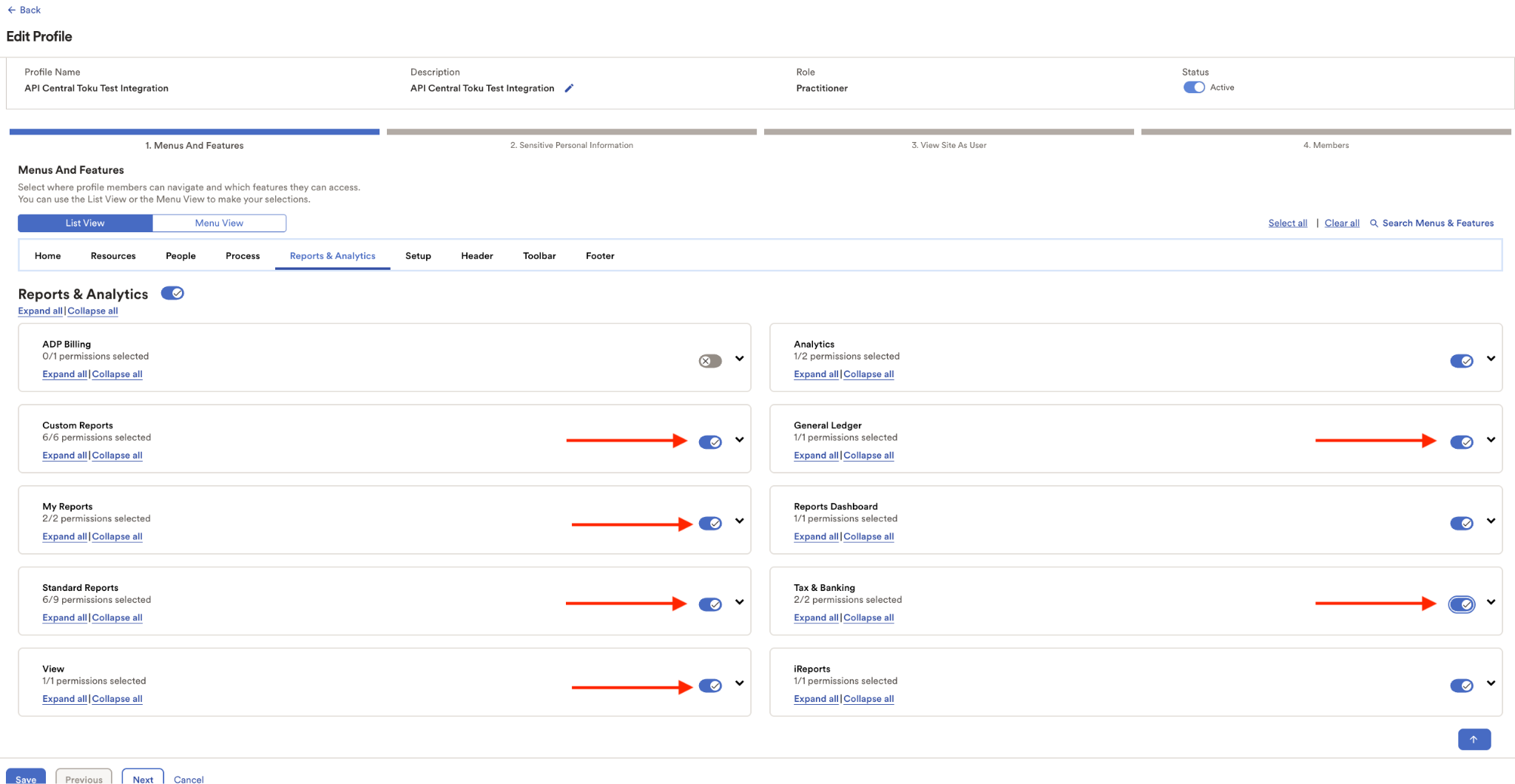Image resolution: width=1515 pixels, height=784 pixels.
Task: Open the Header tab
Action: click(477, 256)
